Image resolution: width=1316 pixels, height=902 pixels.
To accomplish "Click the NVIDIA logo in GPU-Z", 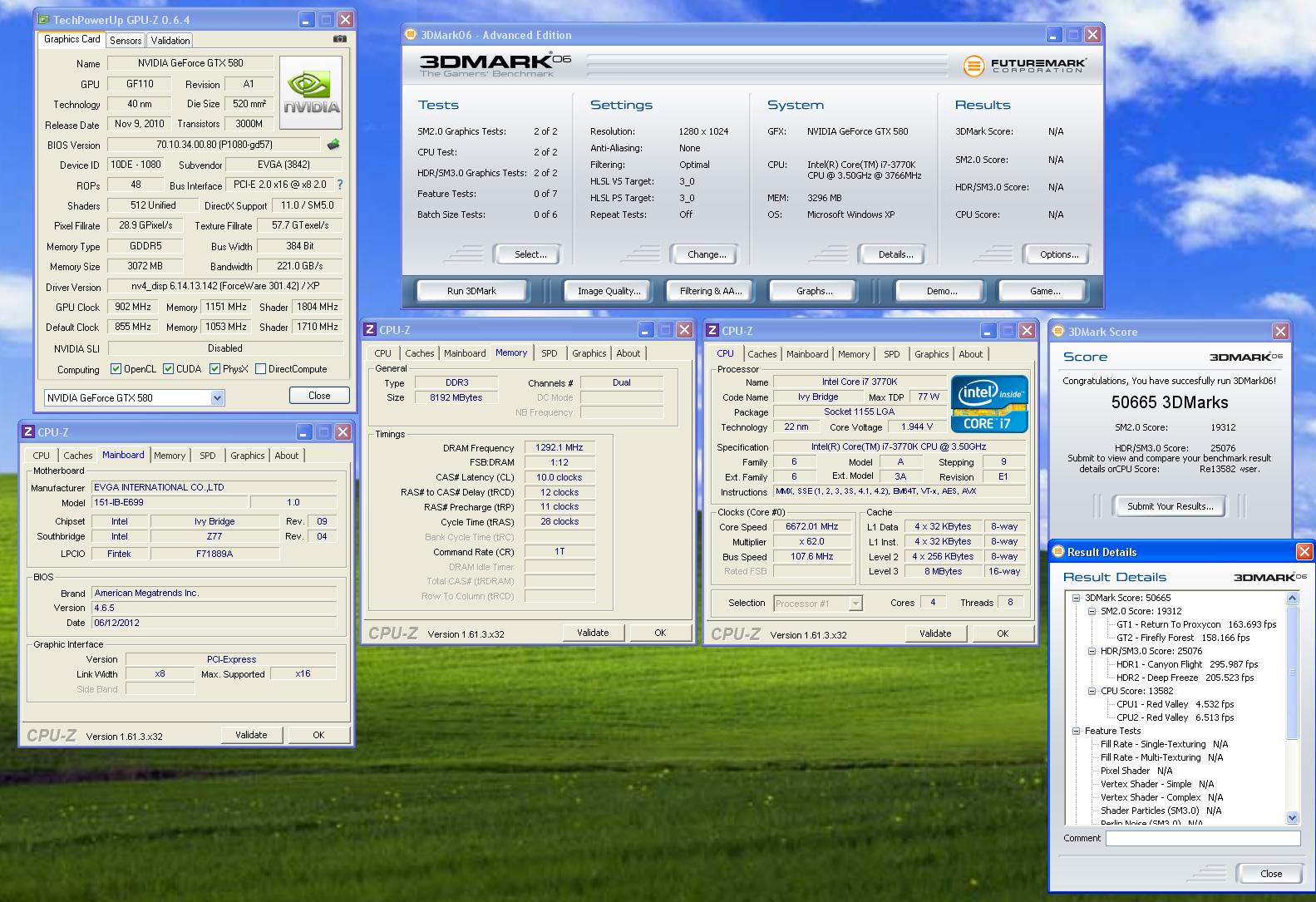I will tap(311, 92).
